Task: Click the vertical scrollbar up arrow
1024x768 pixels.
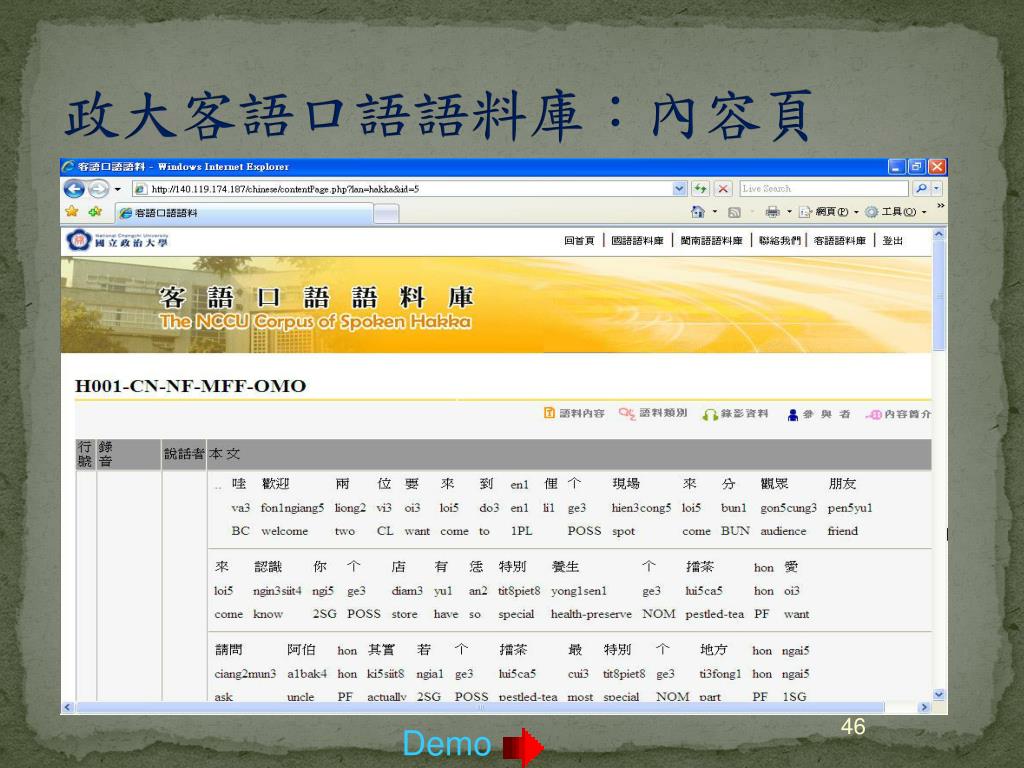Action: [x=939, y=233]
